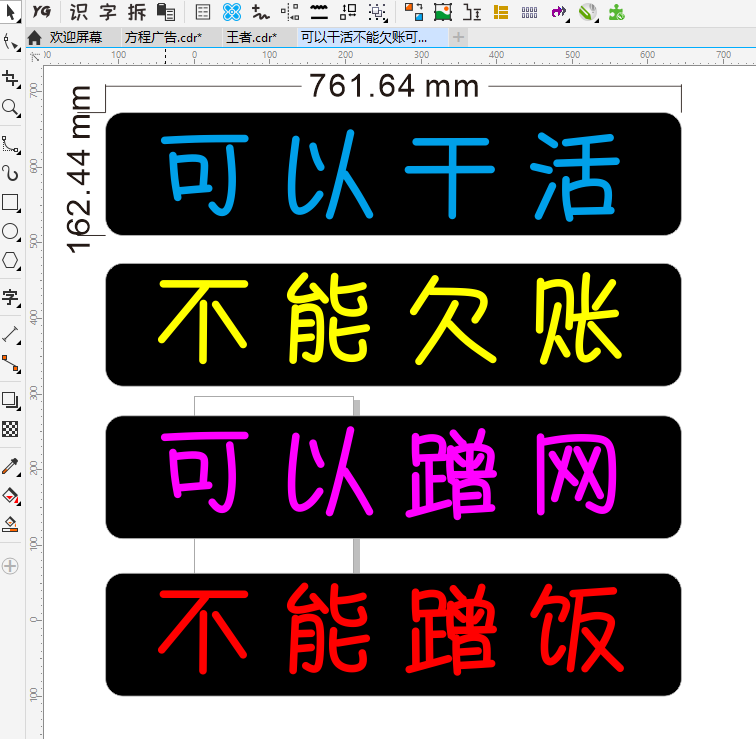Image resolution: width=756 pixels, height=739 pixels.
Task: Click the image picture icon
Action: point(443,12)
